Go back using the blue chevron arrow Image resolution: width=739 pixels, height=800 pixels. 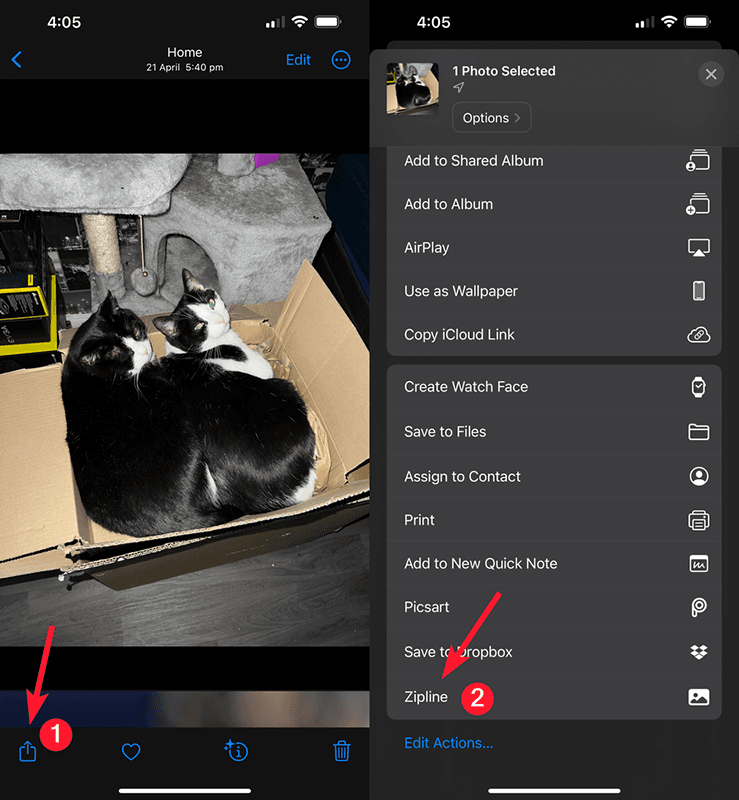[x=16, y=60]
